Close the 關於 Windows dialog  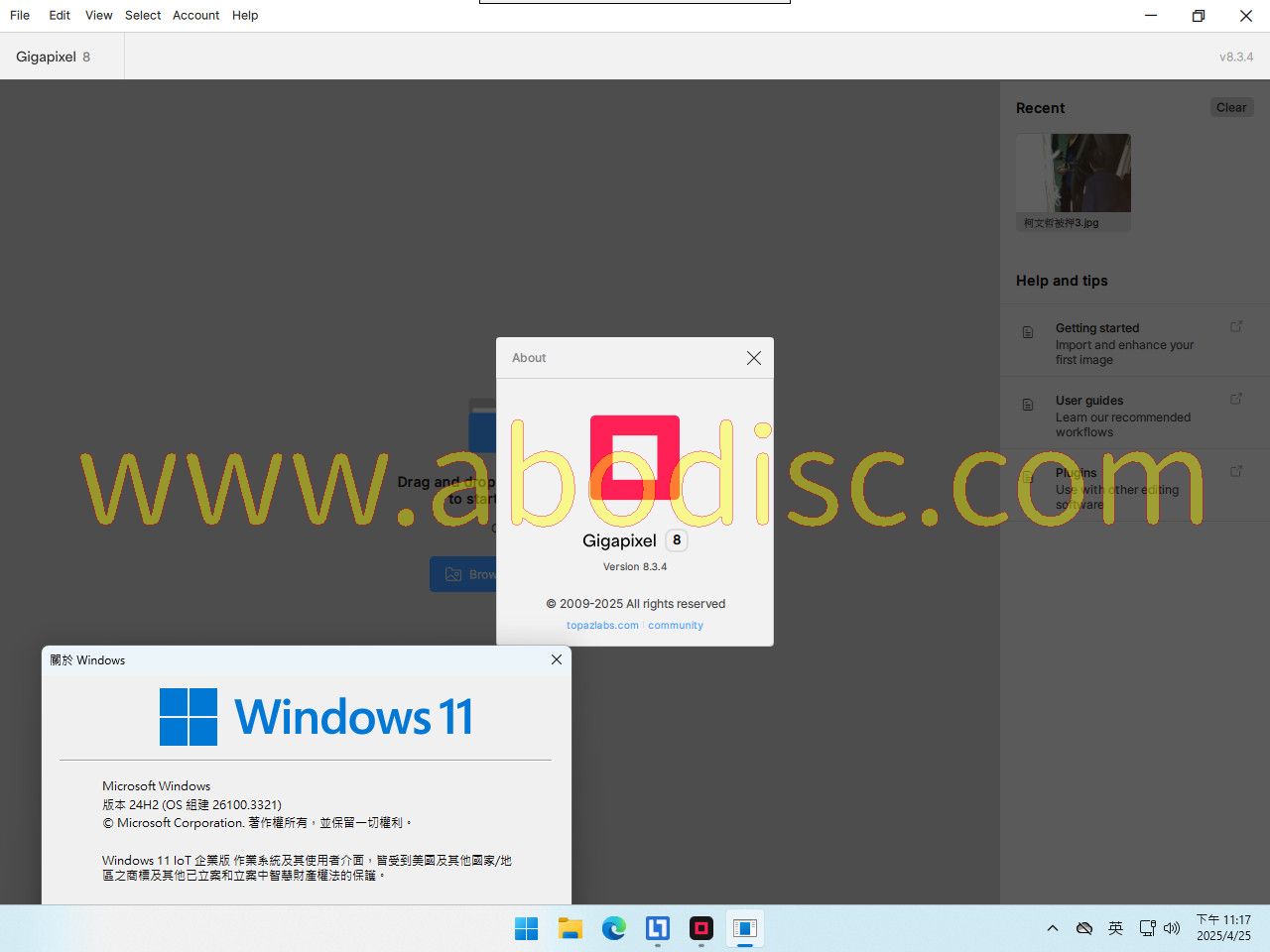pos(557,659)
